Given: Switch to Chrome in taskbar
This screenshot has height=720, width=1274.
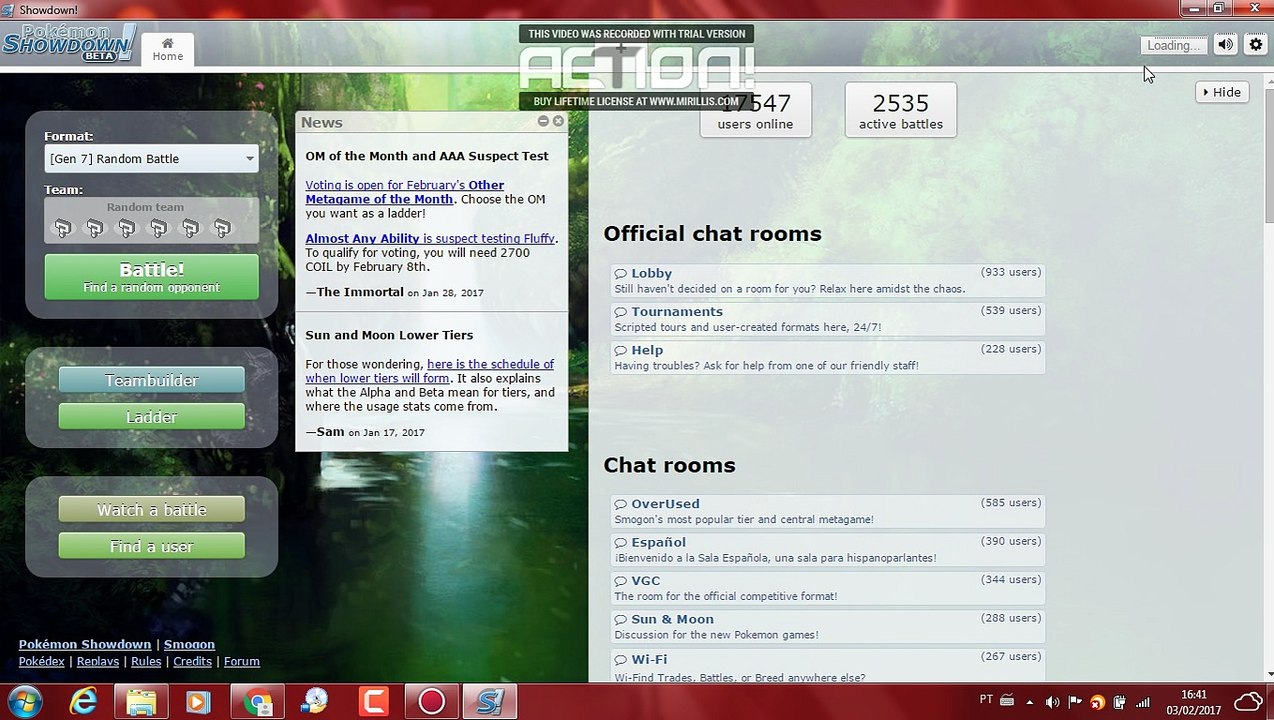Looking at the screenshot, I should click(257, 702).
